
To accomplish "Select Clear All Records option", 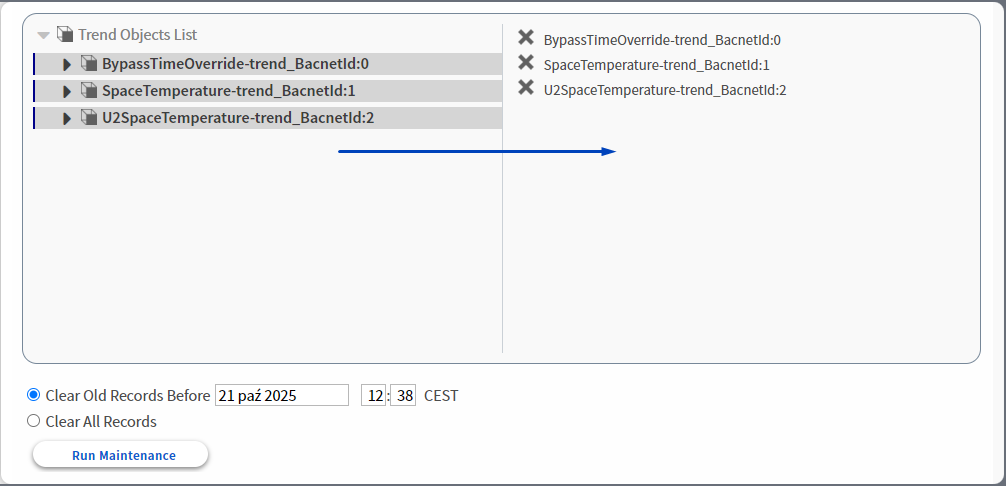I will (34, 421).
